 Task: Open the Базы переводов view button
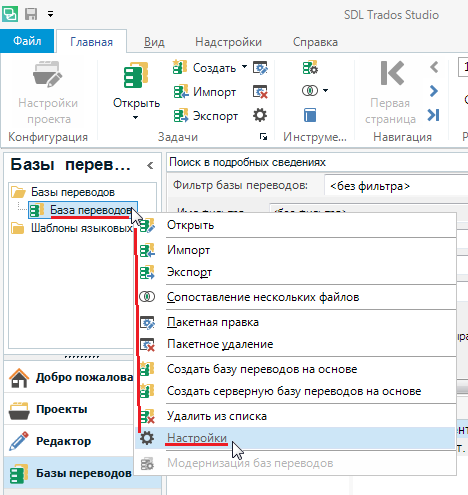(69, 473)
